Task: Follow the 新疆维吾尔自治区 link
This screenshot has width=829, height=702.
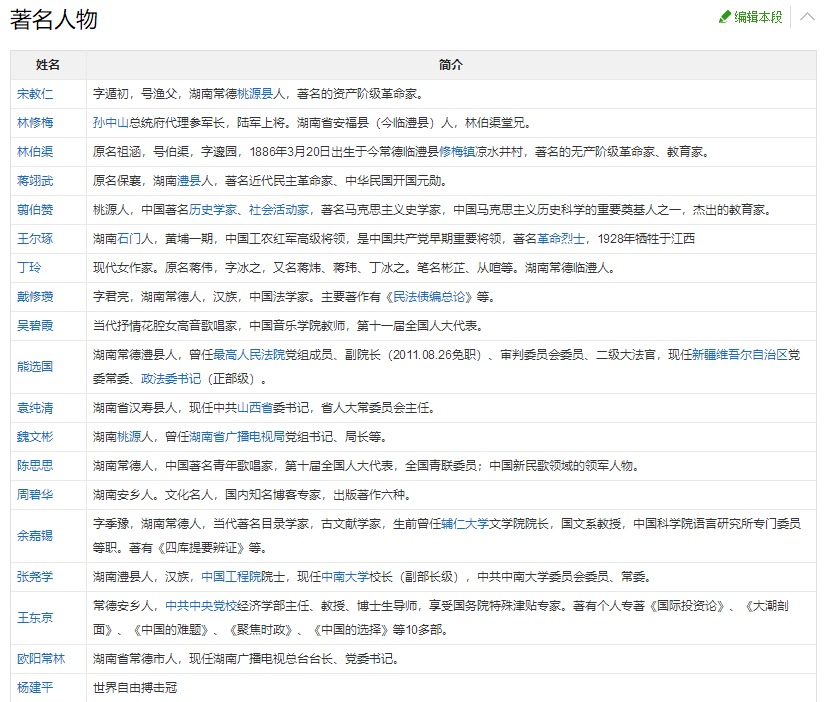Action: [740, 355]
